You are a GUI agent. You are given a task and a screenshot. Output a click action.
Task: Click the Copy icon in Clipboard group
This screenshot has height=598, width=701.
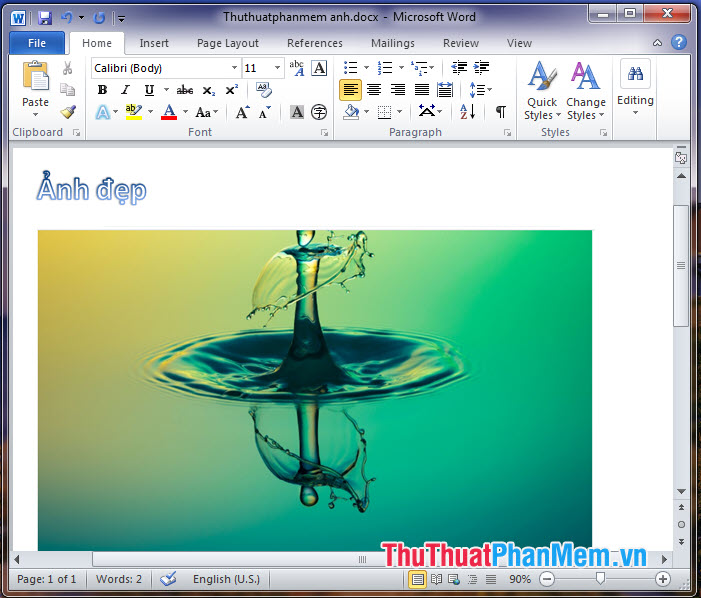coord(68,90)
